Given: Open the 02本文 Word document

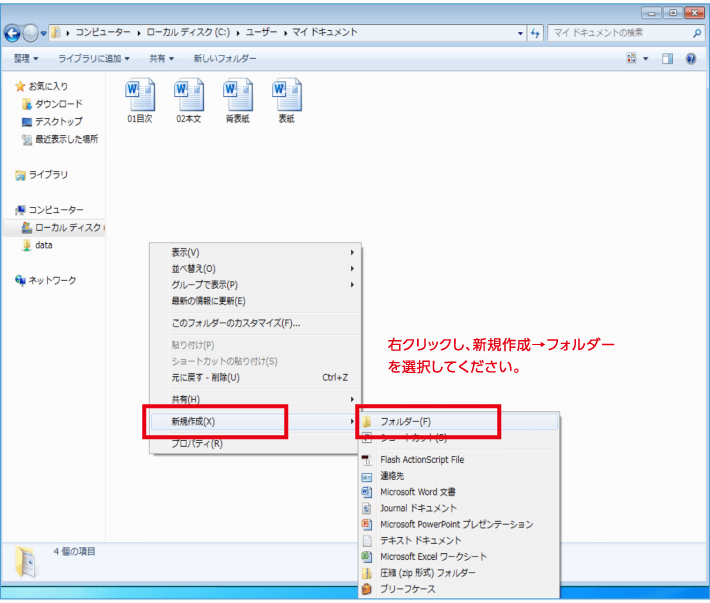Looking at the screenshot, I should (x=188, y=96).
